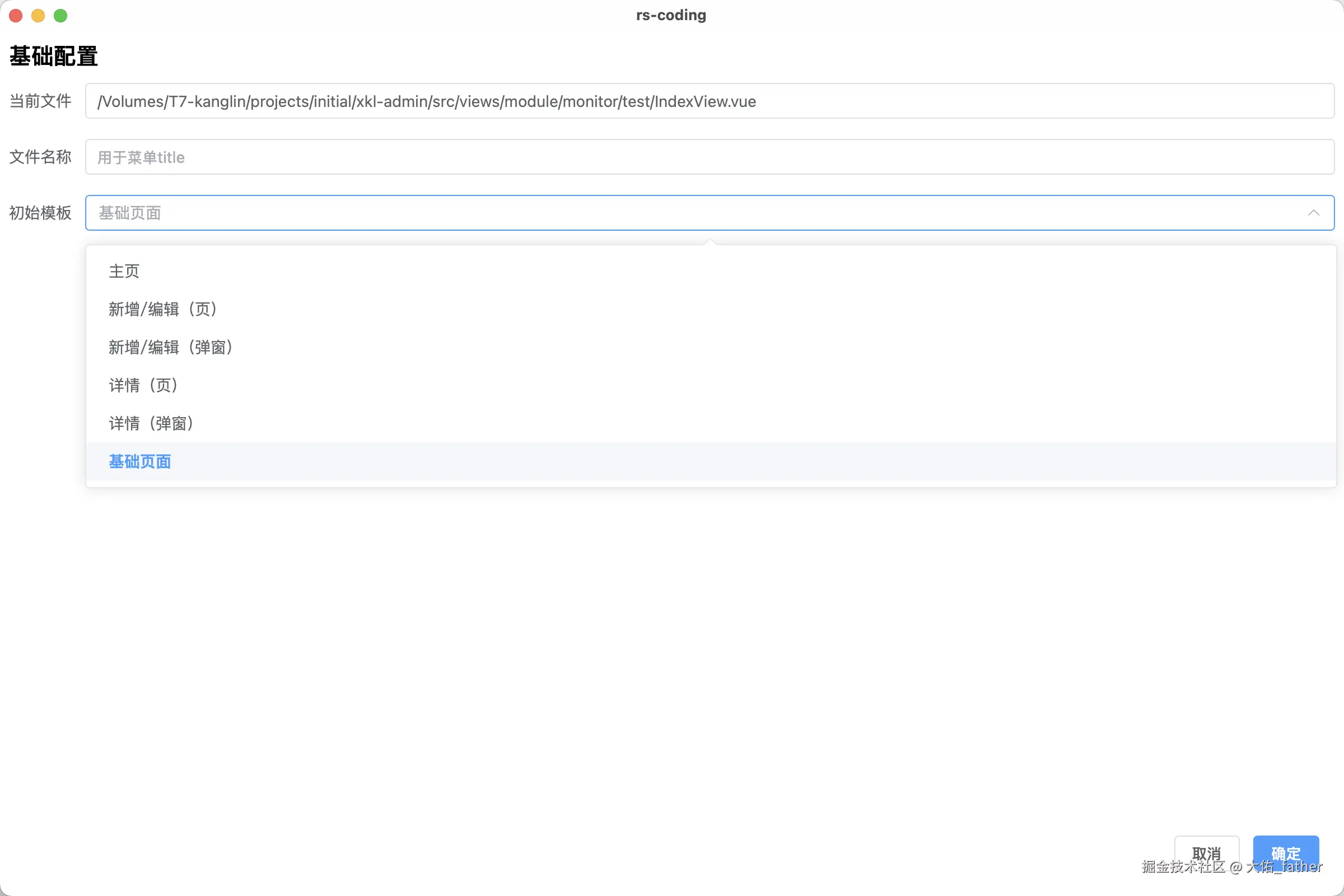Screen dimensions: 1344x896
Task: Click the green maximize window button
Action: point(60,16)
